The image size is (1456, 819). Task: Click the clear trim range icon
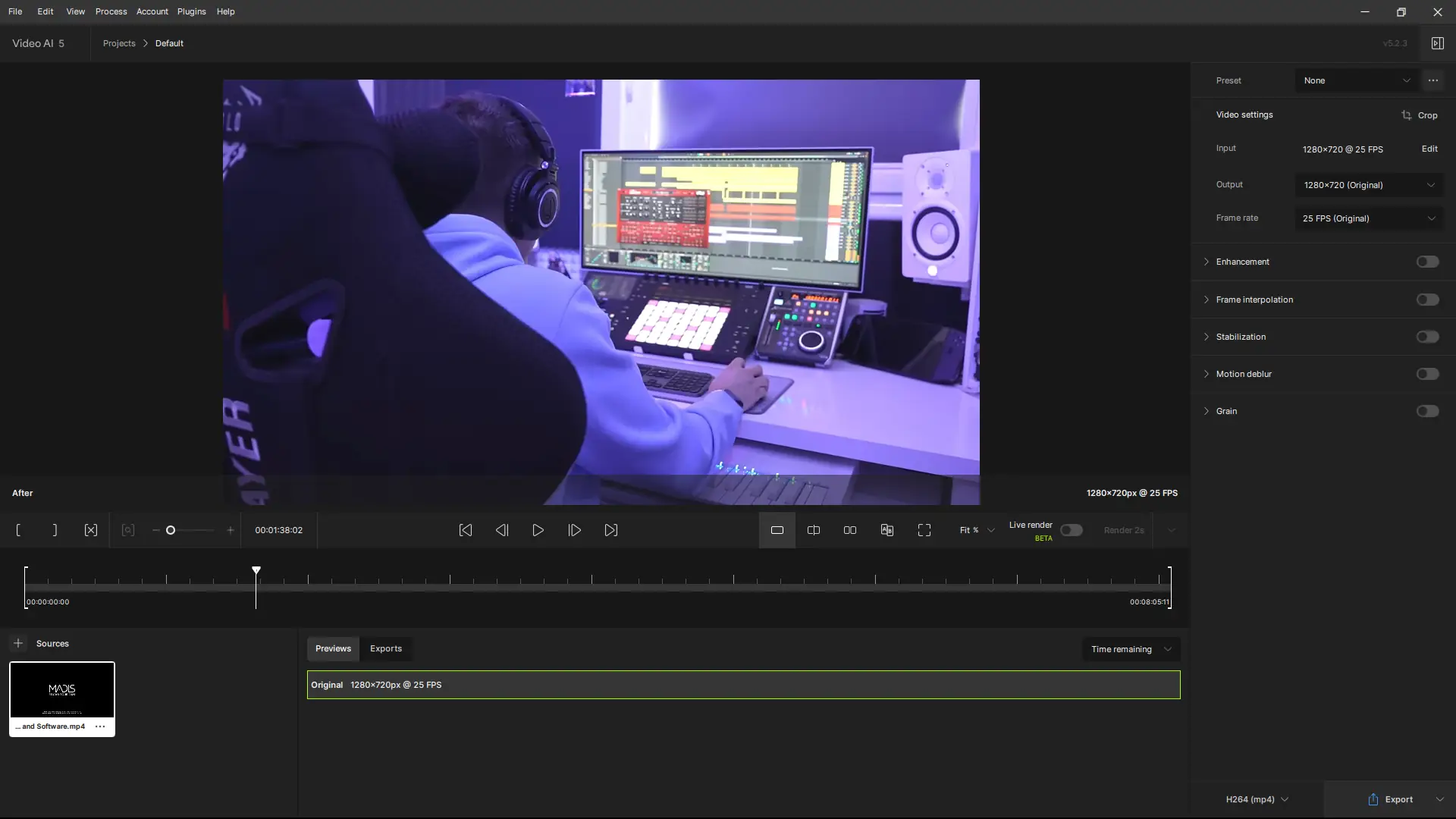tap(91, 530)
